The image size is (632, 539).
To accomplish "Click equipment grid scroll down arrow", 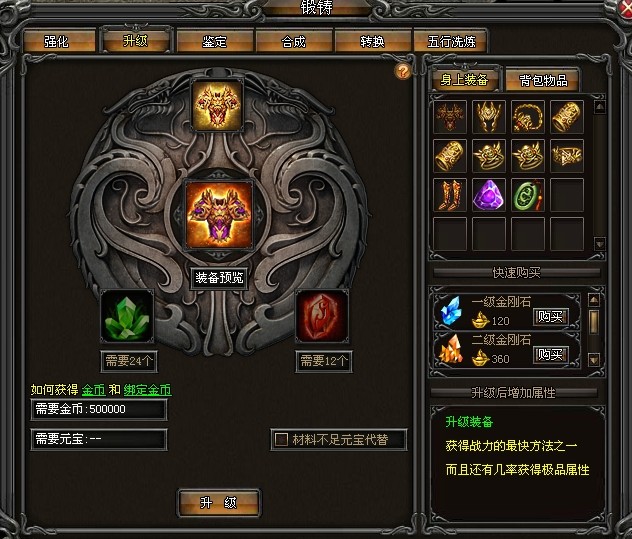I will pyautogui.click(x=600, y=243).
